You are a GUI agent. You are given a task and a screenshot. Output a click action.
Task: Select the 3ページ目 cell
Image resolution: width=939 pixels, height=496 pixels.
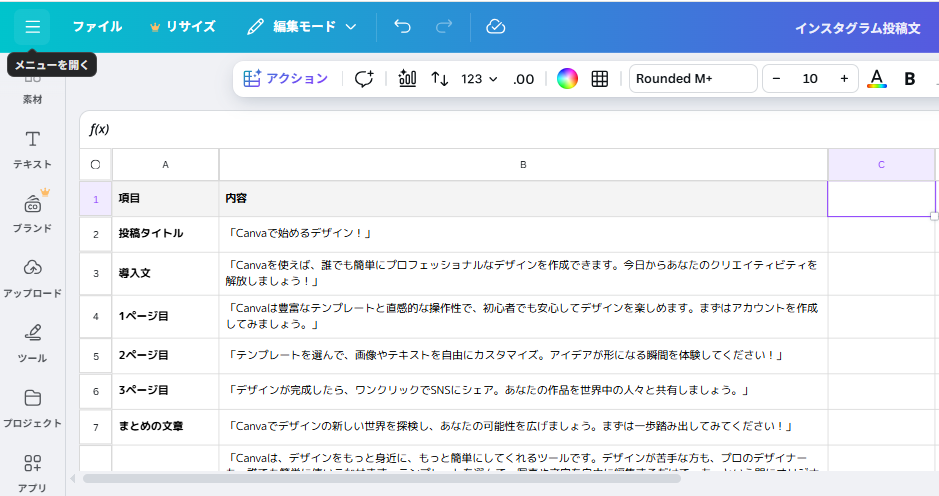tap(165, 391)
